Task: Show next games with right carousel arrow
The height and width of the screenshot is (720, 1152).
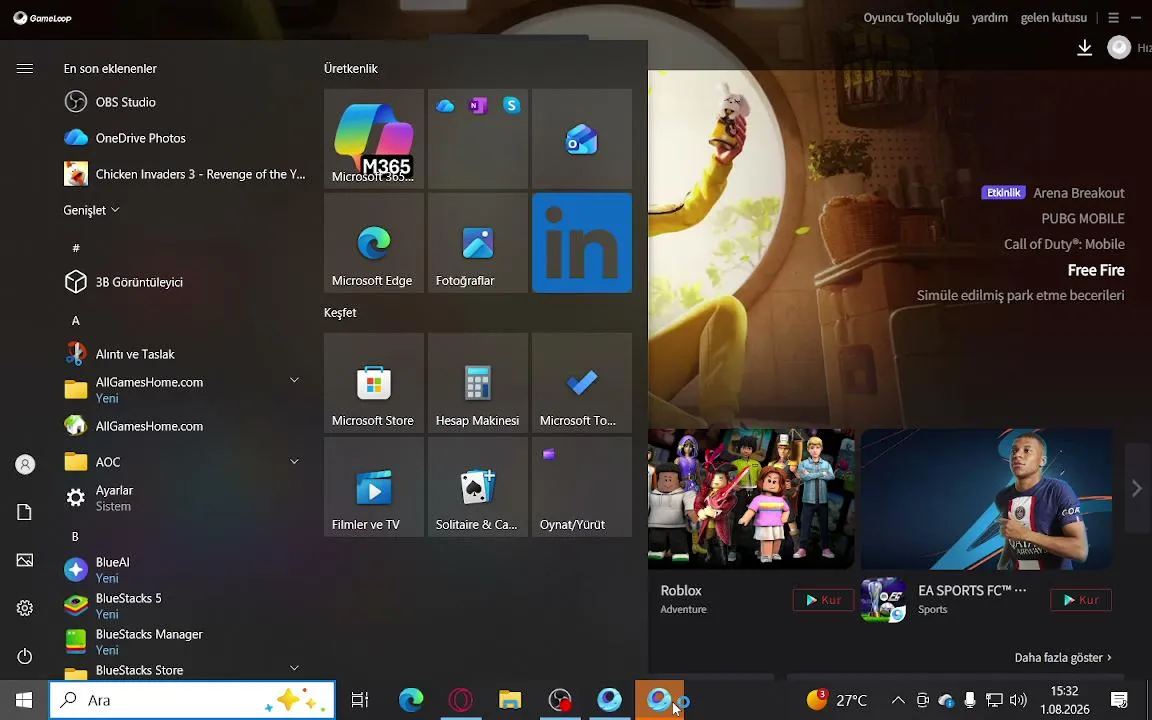Action: pyautogui.click(x=1137, y=488)
